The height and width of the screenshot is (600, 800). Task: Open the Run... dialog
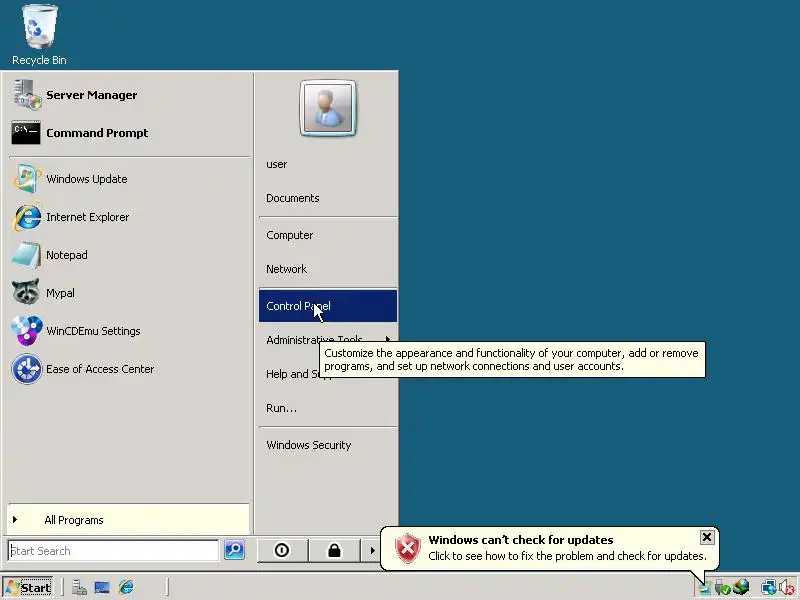coord(328,408)
